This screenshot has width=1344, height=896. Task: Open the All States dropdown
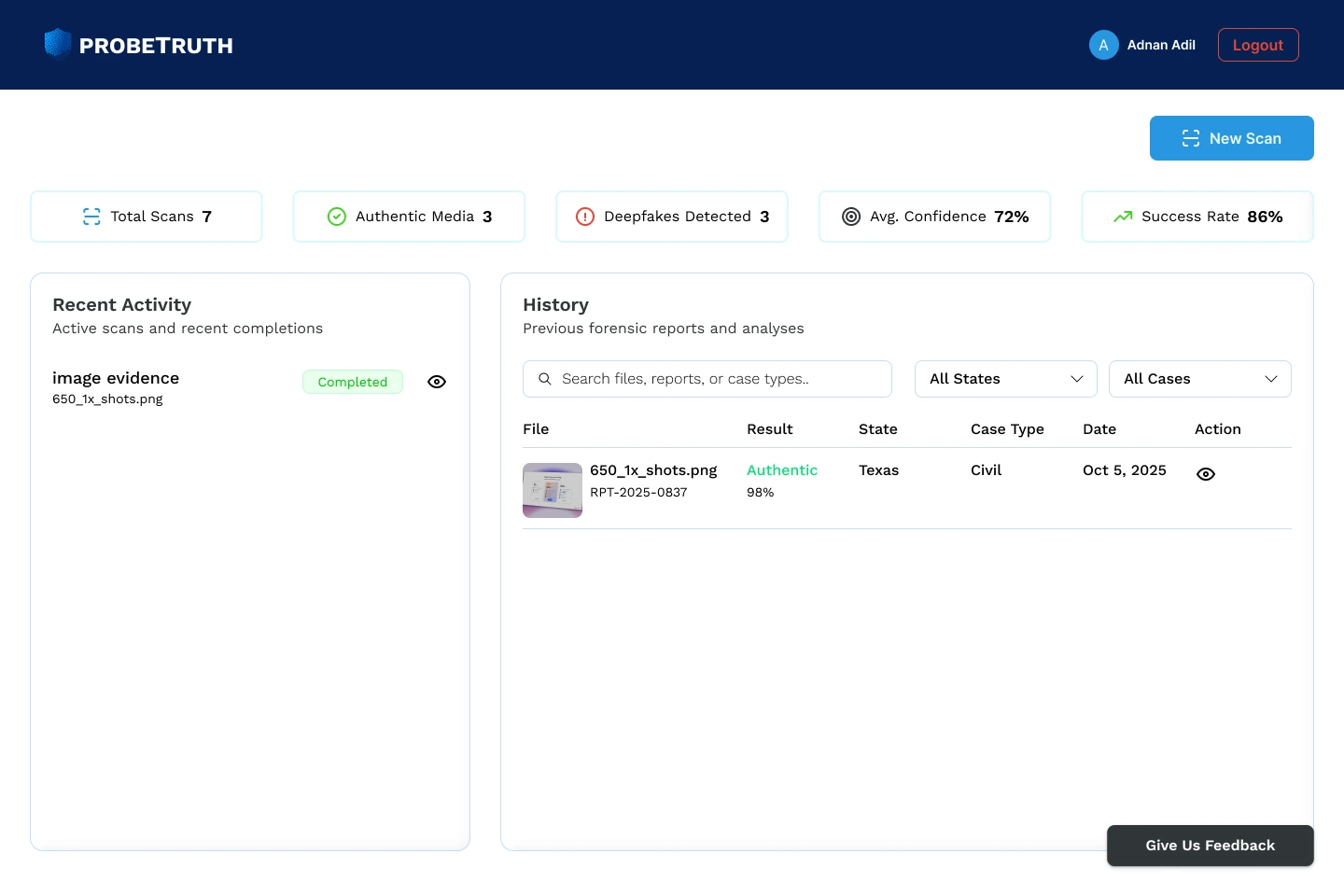pyautogui.click(x=1006, y=379)
